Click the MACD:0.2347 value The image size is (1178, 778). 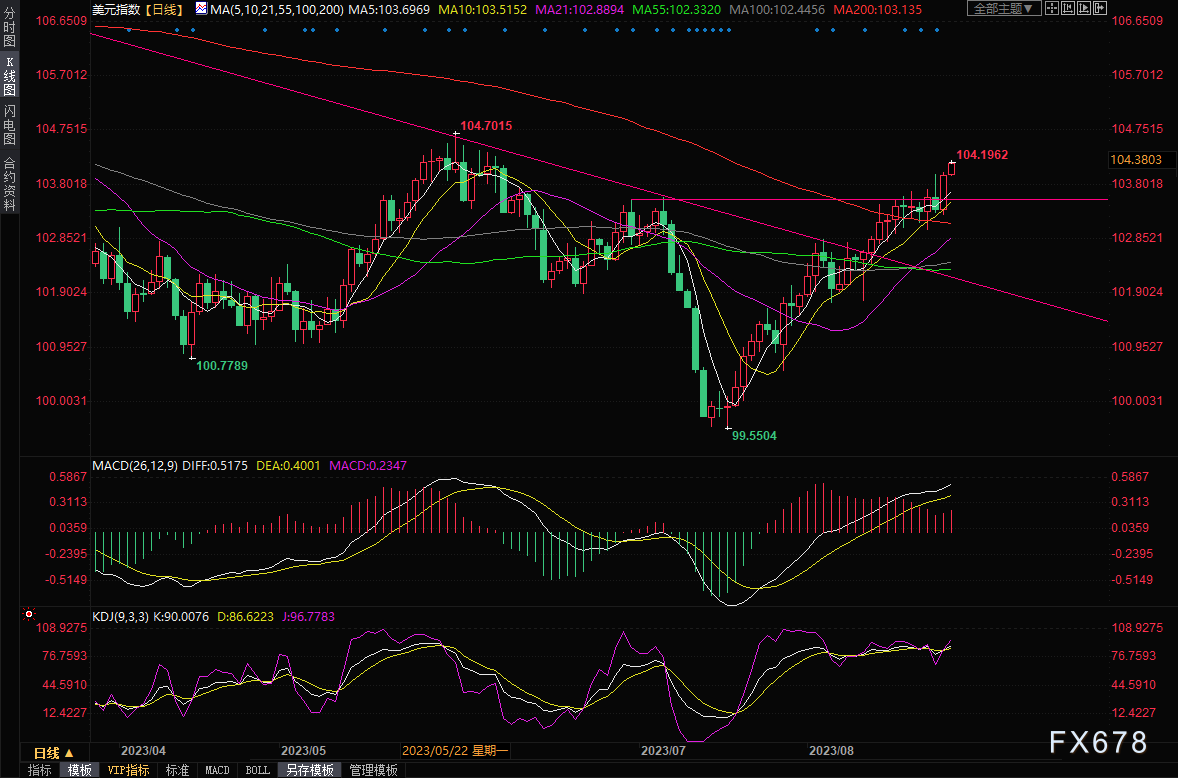(x=368, y=466)
